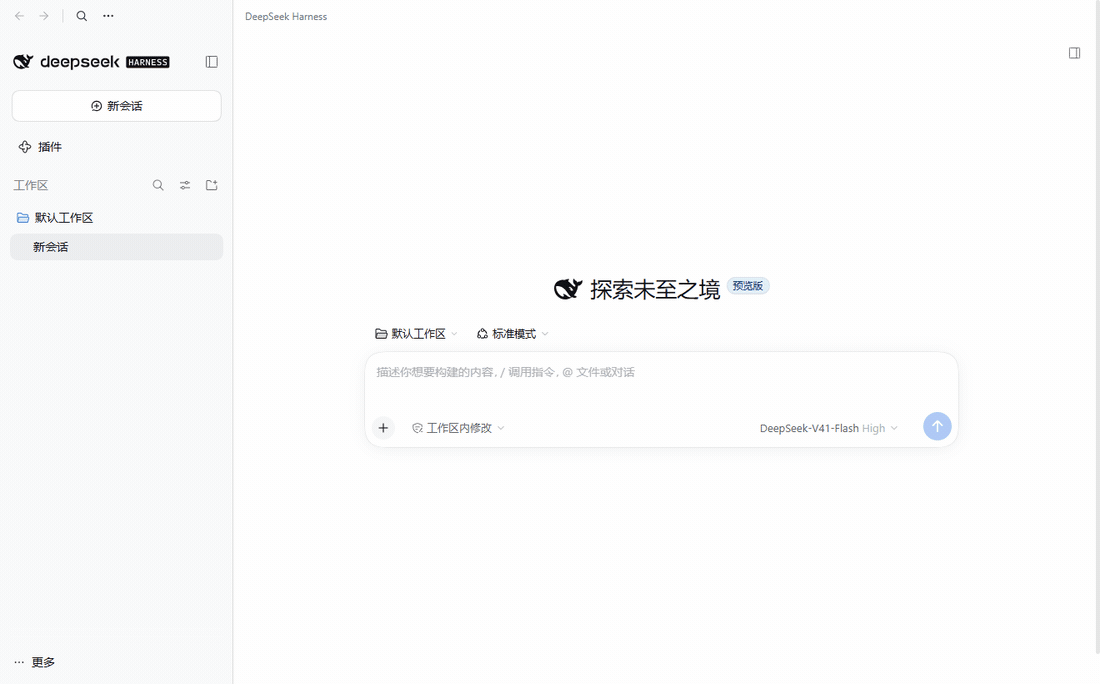1100x684 pixels.
Task: Open the DeepSeek-V41-Flash model selector
Action: 829,428
